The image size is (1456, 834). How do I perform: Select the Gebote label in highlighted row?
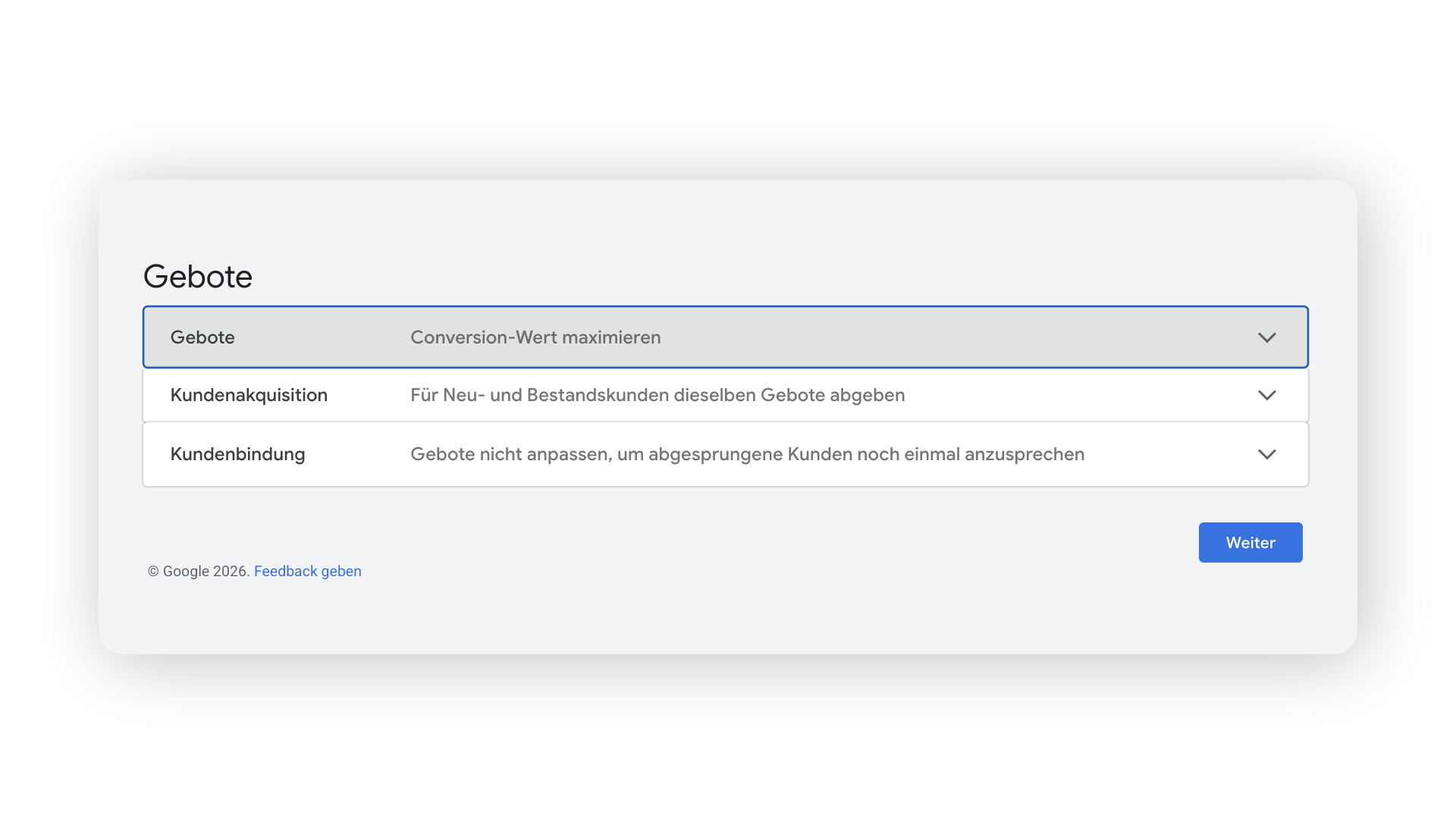tap(202, 337)
